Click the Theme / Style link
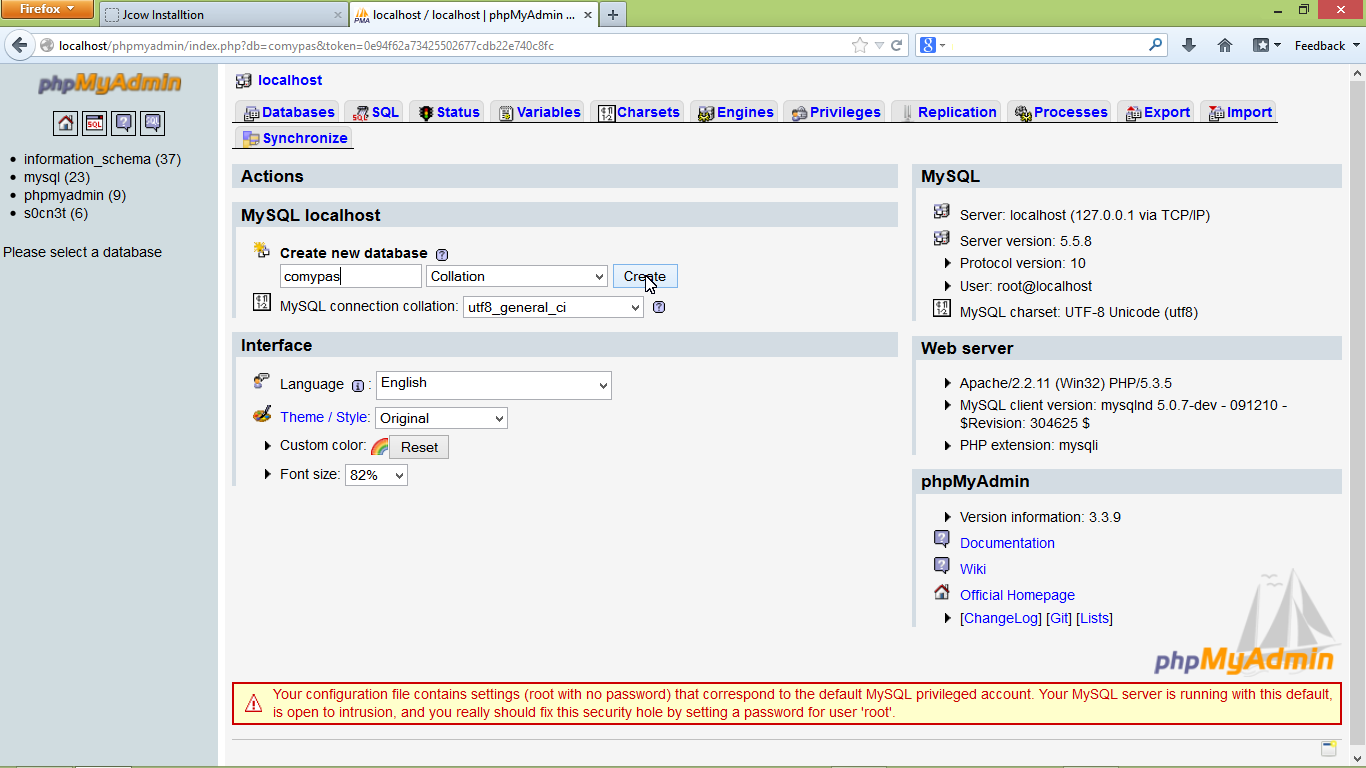Screen dimensions: 1366x768 [x=324, y=417]
